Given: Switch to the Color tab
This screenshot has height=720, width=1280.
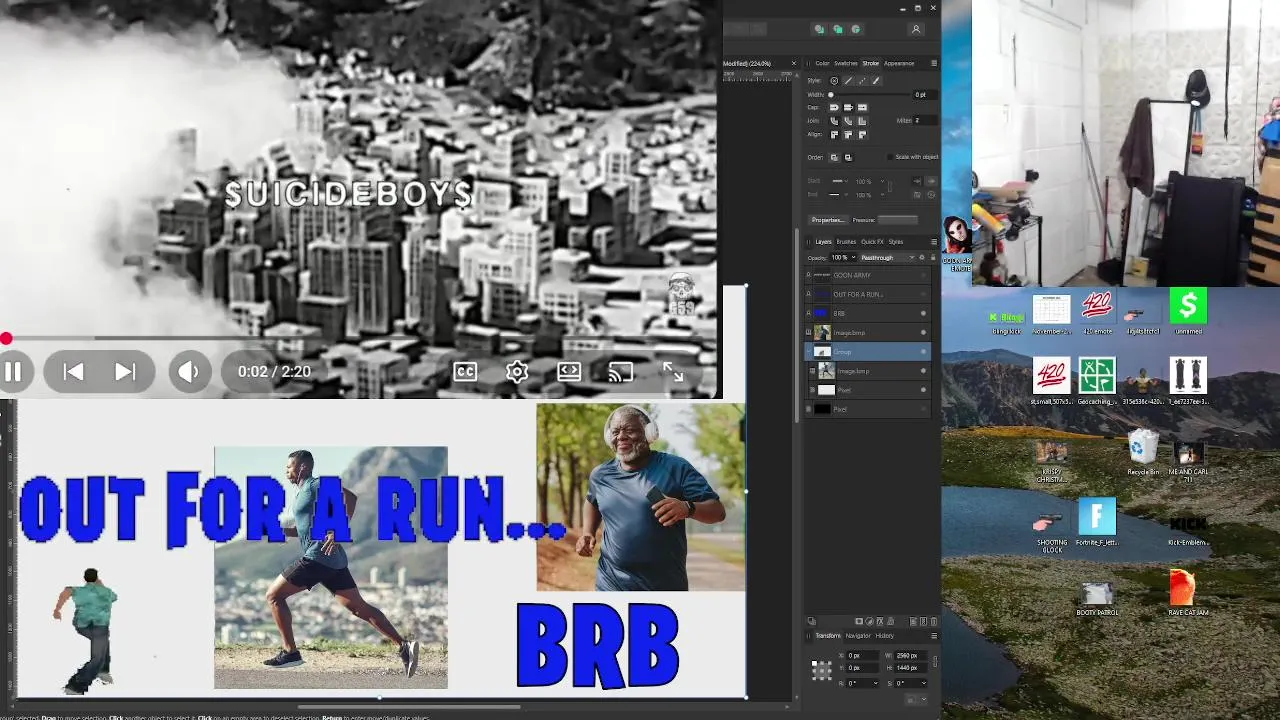Looking at the screenshot, I should [822, 63].
